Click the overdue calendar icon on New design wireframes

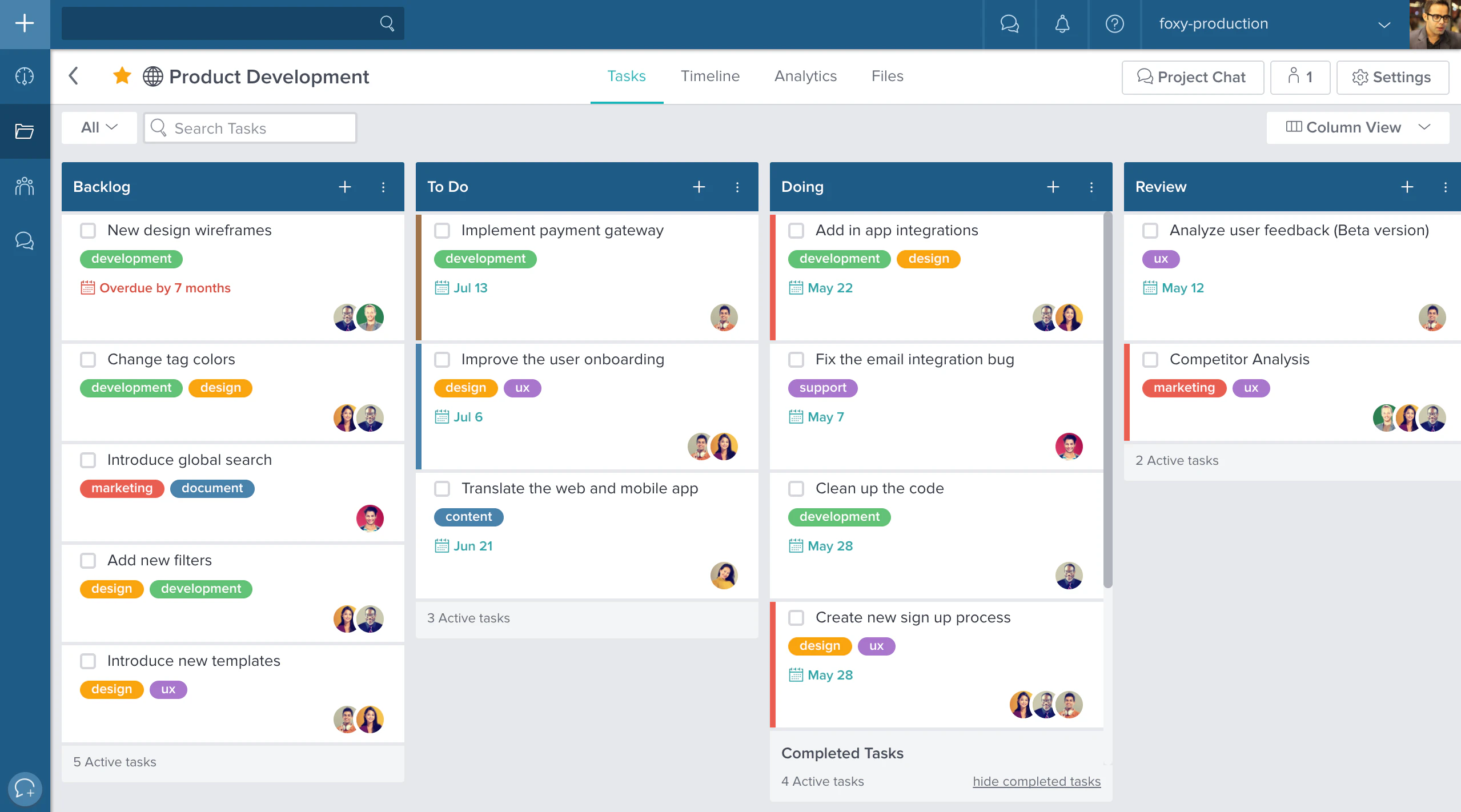(87, 288)
